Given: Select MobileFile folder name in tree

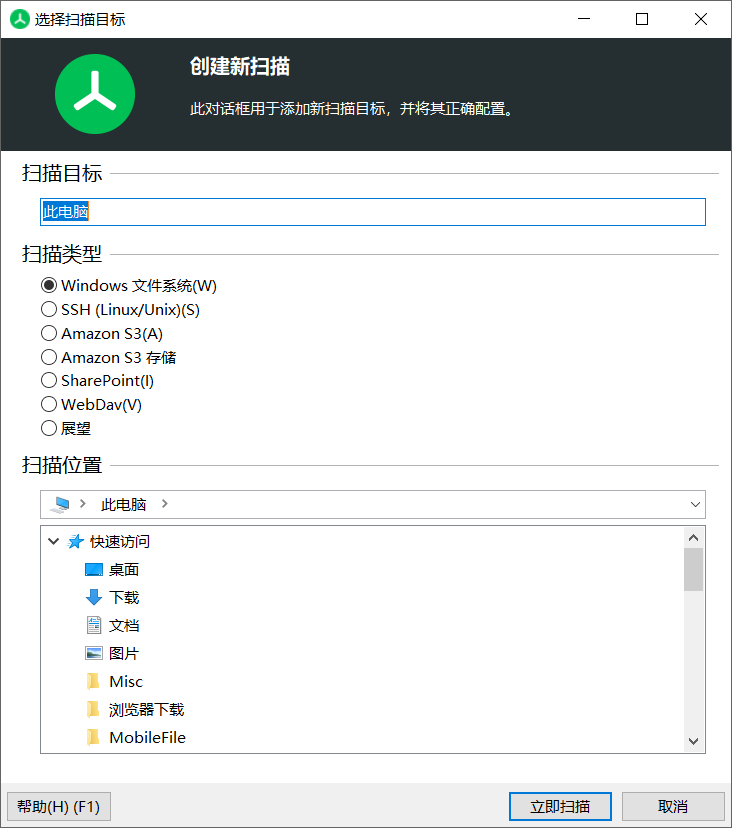Looking at the screenshot, I should point(147,737).
